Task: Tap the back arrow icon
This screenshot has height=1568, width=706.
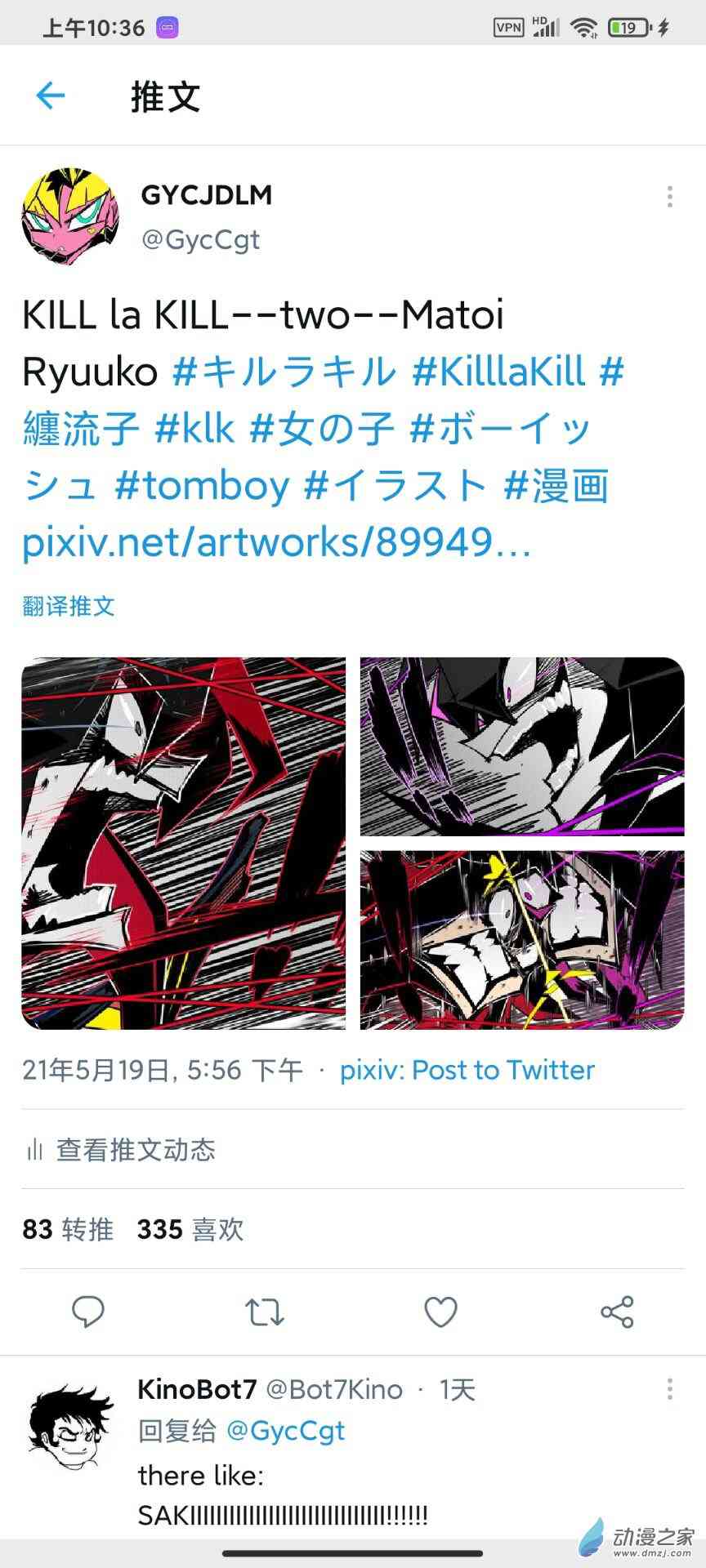Action: pyautogui.click(x=51, y=96)
